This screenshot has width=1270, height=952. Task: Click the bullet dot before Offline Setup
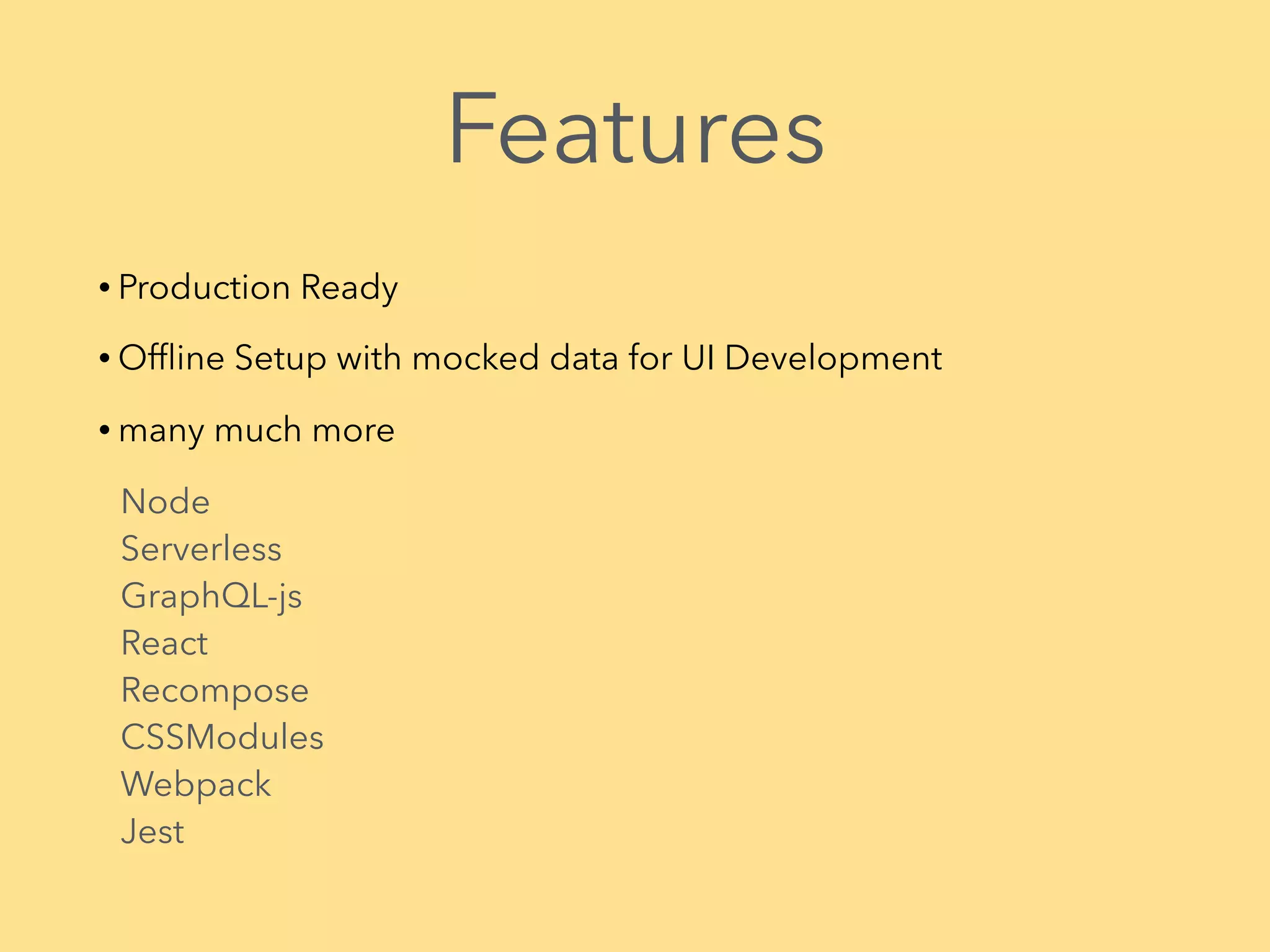click(105, 359)
